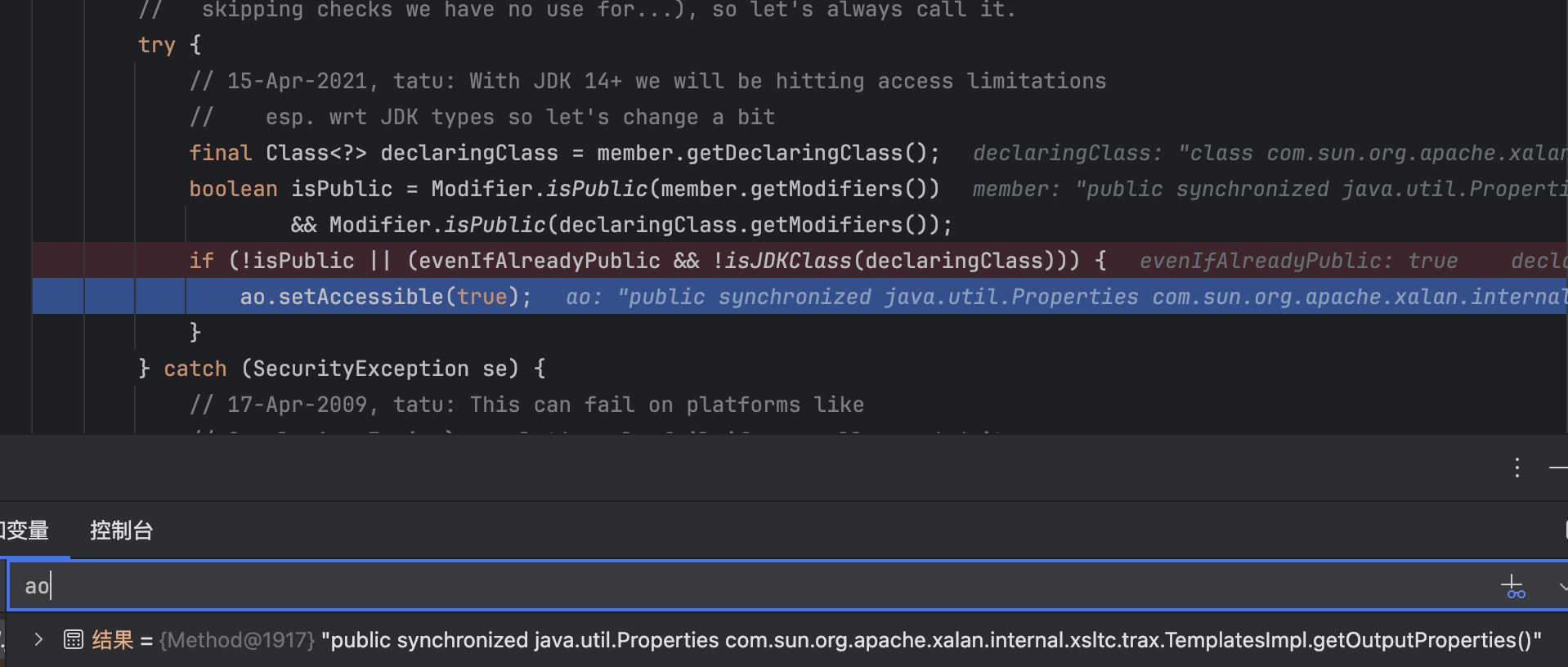The image size is (1568, 667).
Task: Click the setAccessible method call
Action: point(361,297)
